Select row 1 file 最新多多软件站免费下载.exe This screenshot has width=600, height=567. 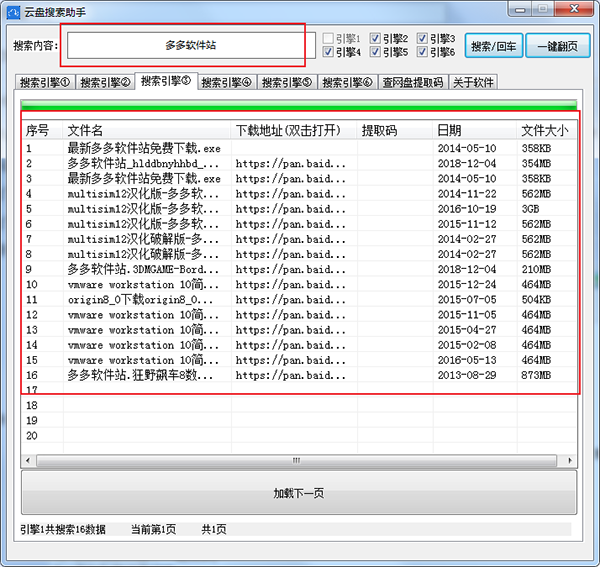point(144,148)
